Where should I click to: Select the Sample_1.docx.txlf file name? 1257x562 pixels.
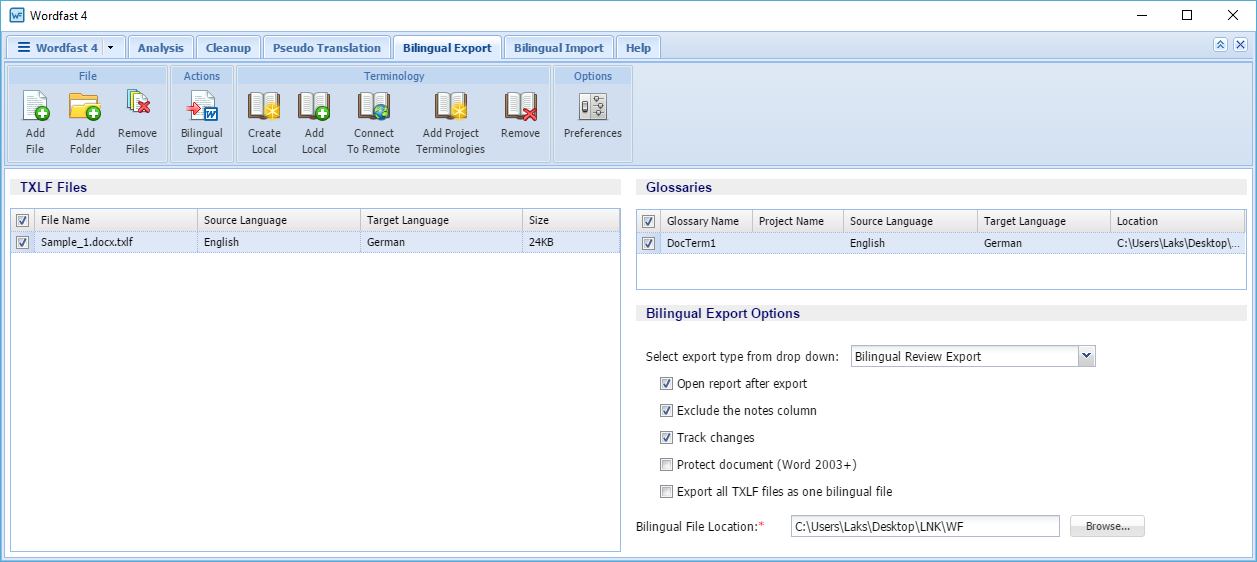(x=87, y=242)
